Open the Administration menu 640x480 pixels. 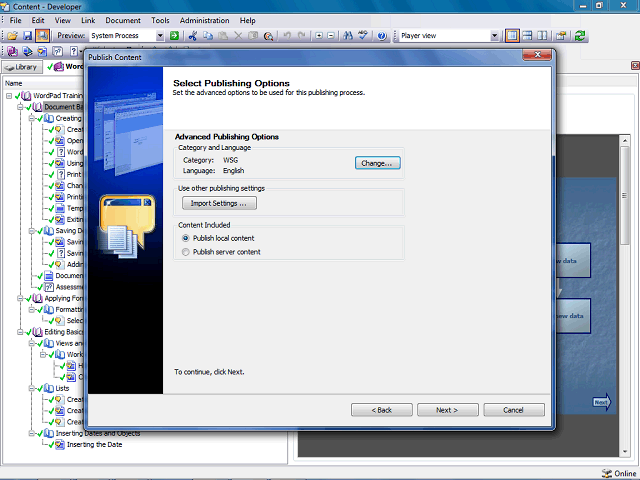point(204,20)
